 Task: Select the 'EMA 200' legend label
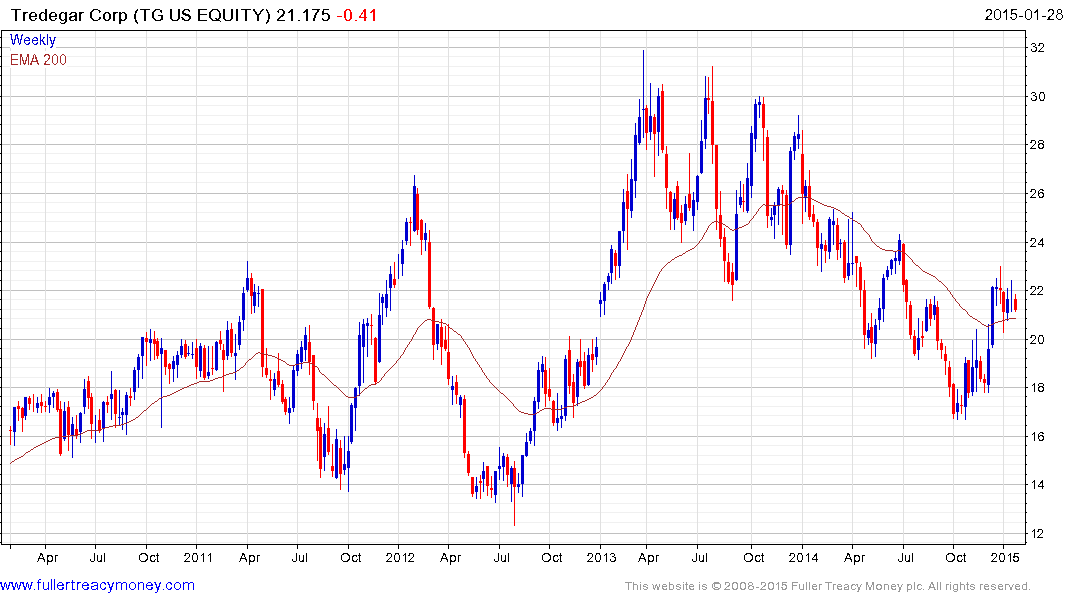coord(38,60)
